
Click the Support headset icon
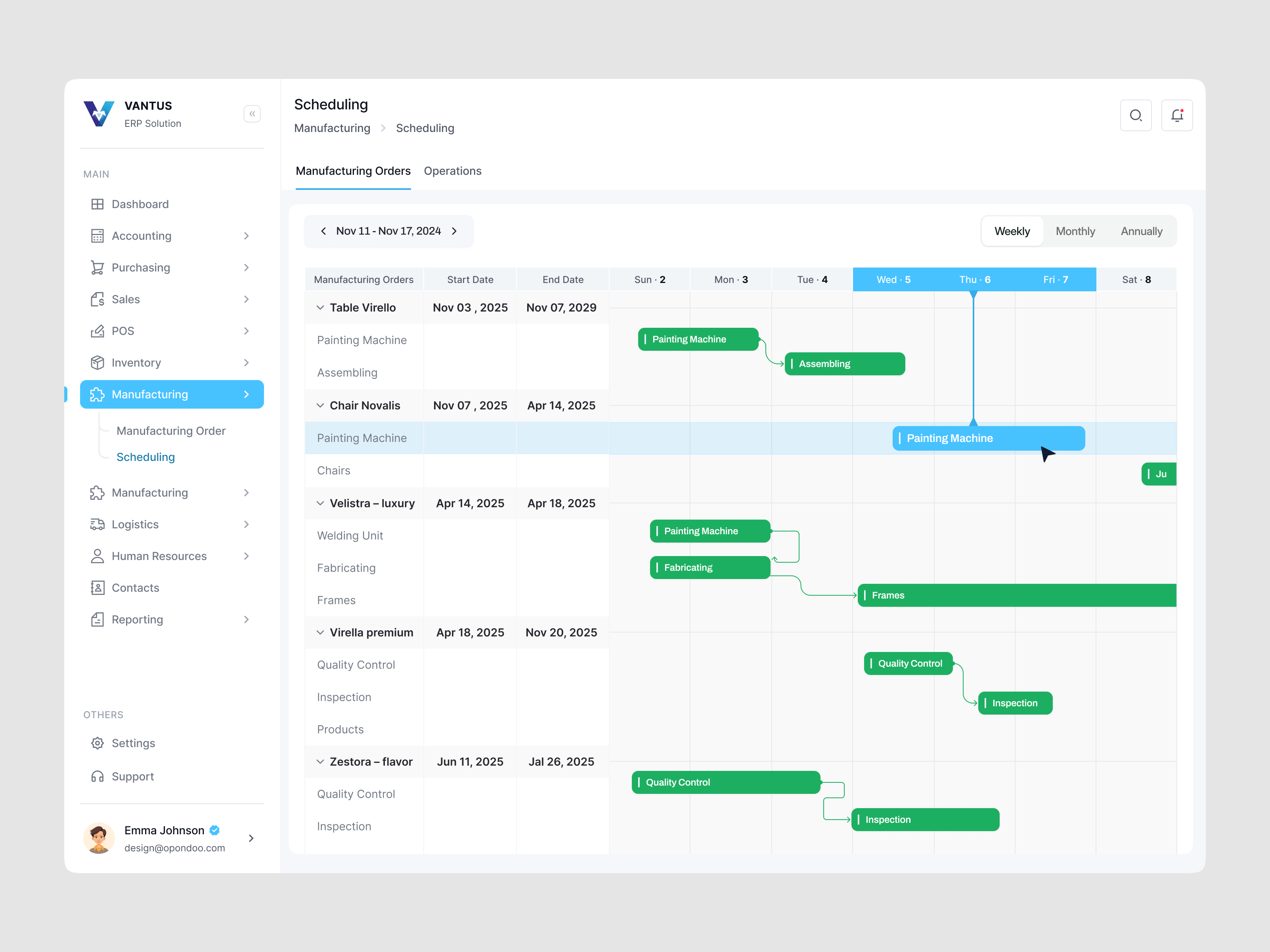click(x=98, y=776)
